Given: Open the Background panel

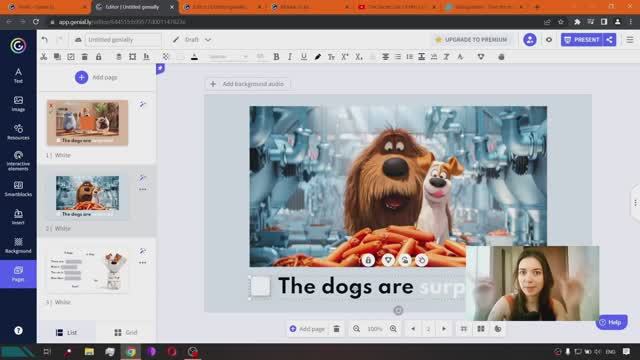Looking at the screenshot, I should (18, 245).
